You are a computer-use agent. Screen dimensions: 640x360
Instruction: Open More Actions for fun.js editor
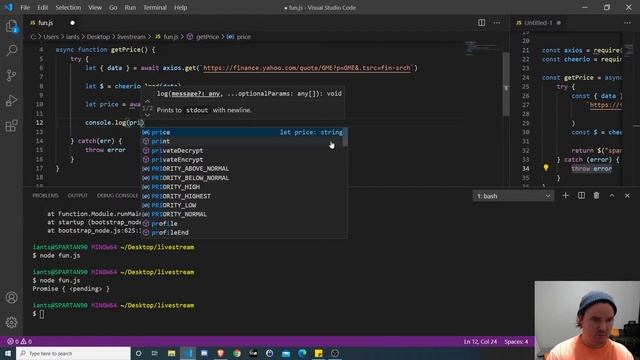tap(497, 23)
